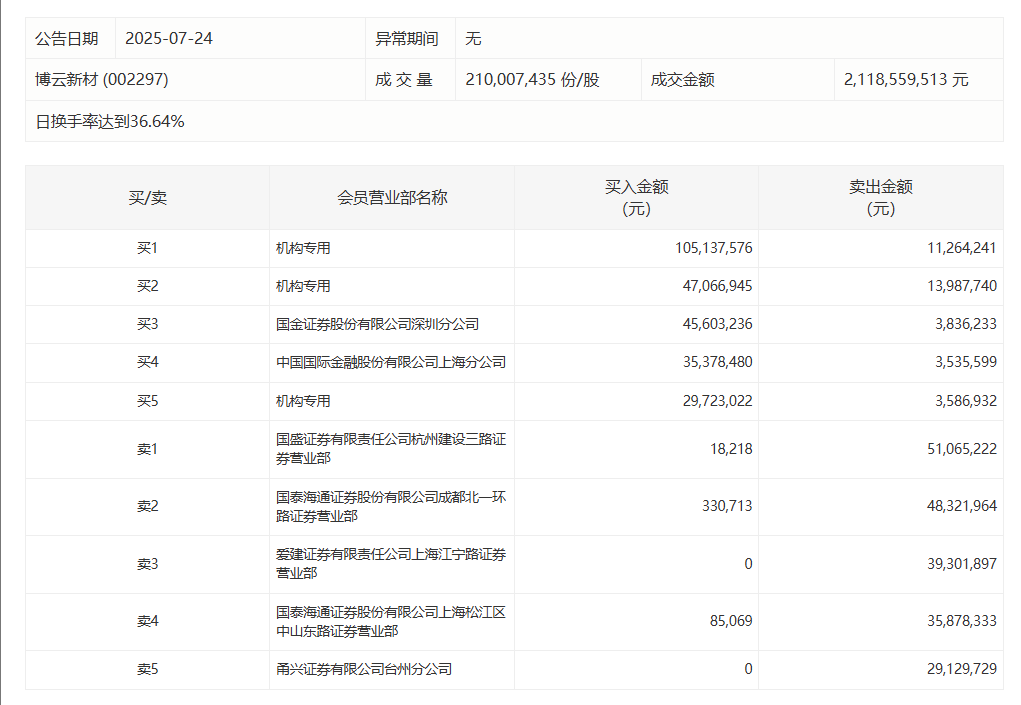Select sell amount 48,321,964
This screenshot has width=1021, height=705.
pyautogui.click(x=962, y=506)
